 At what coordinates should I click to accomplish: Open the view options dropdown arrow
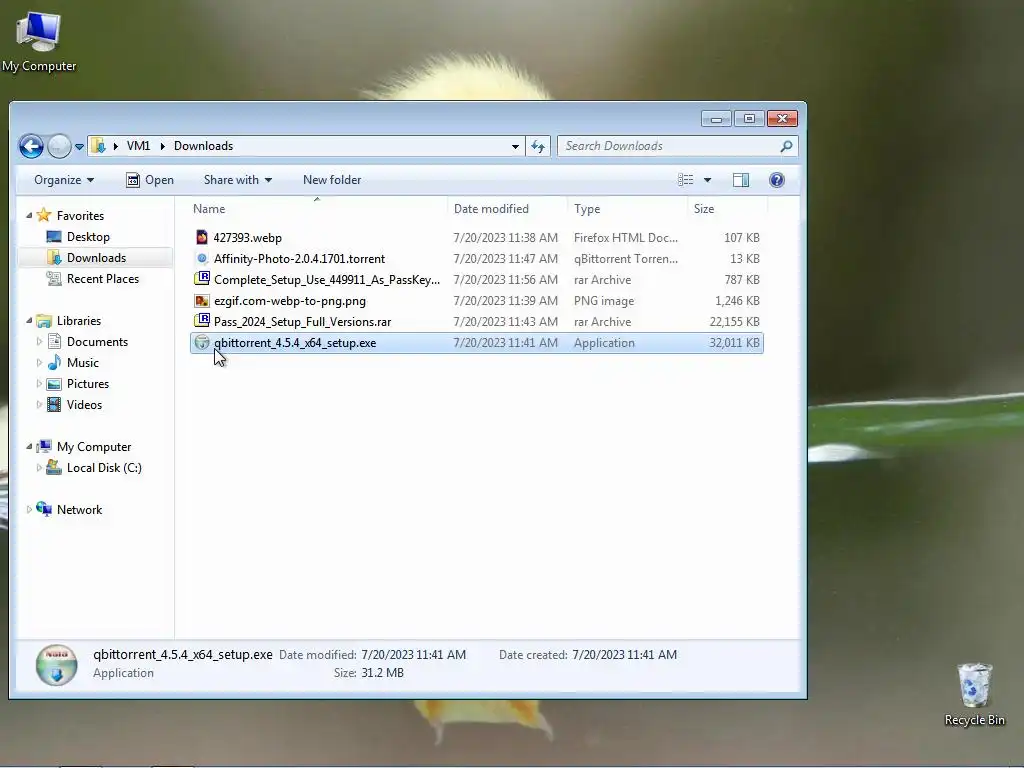pos(707,180)
